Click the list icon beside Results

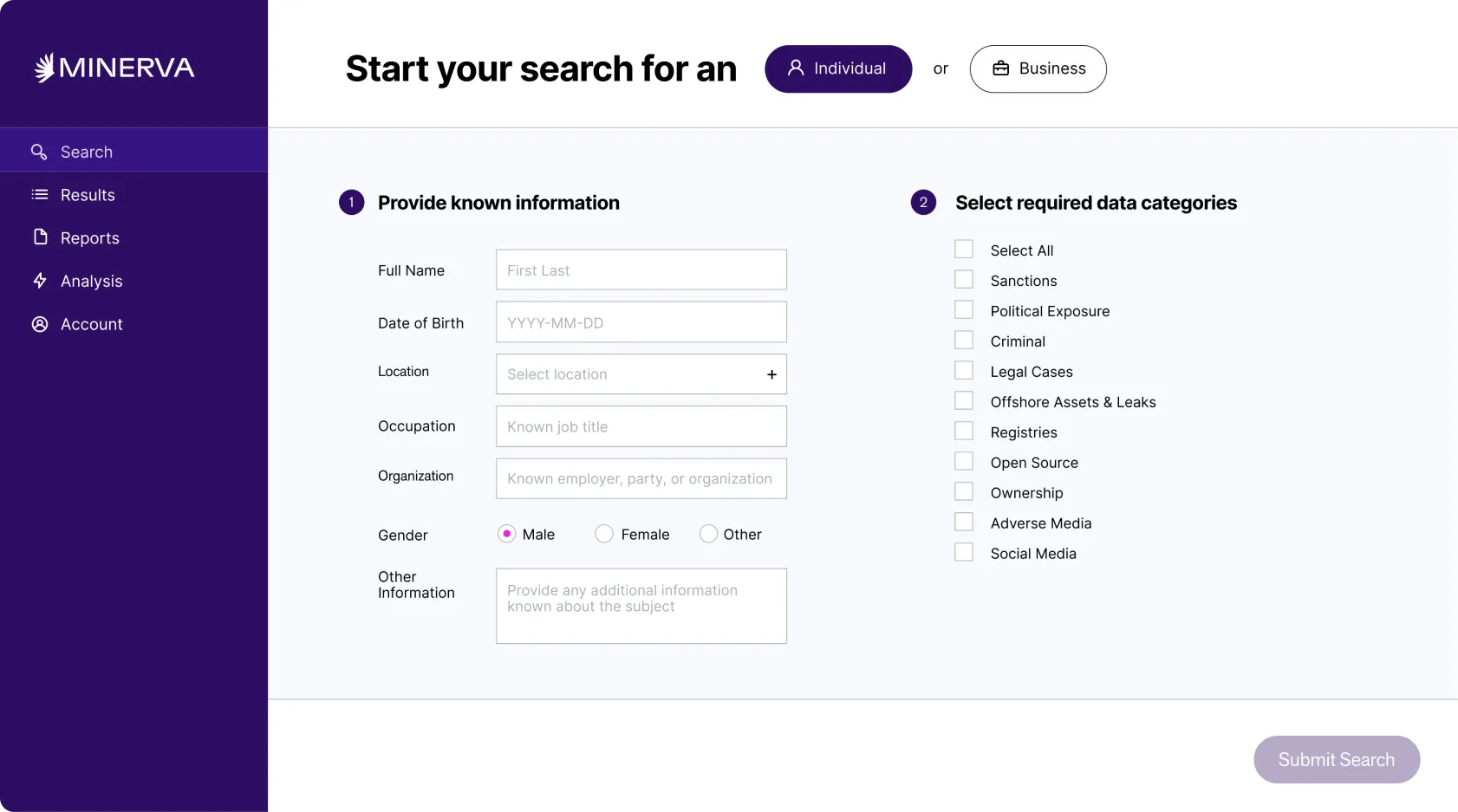40,195
